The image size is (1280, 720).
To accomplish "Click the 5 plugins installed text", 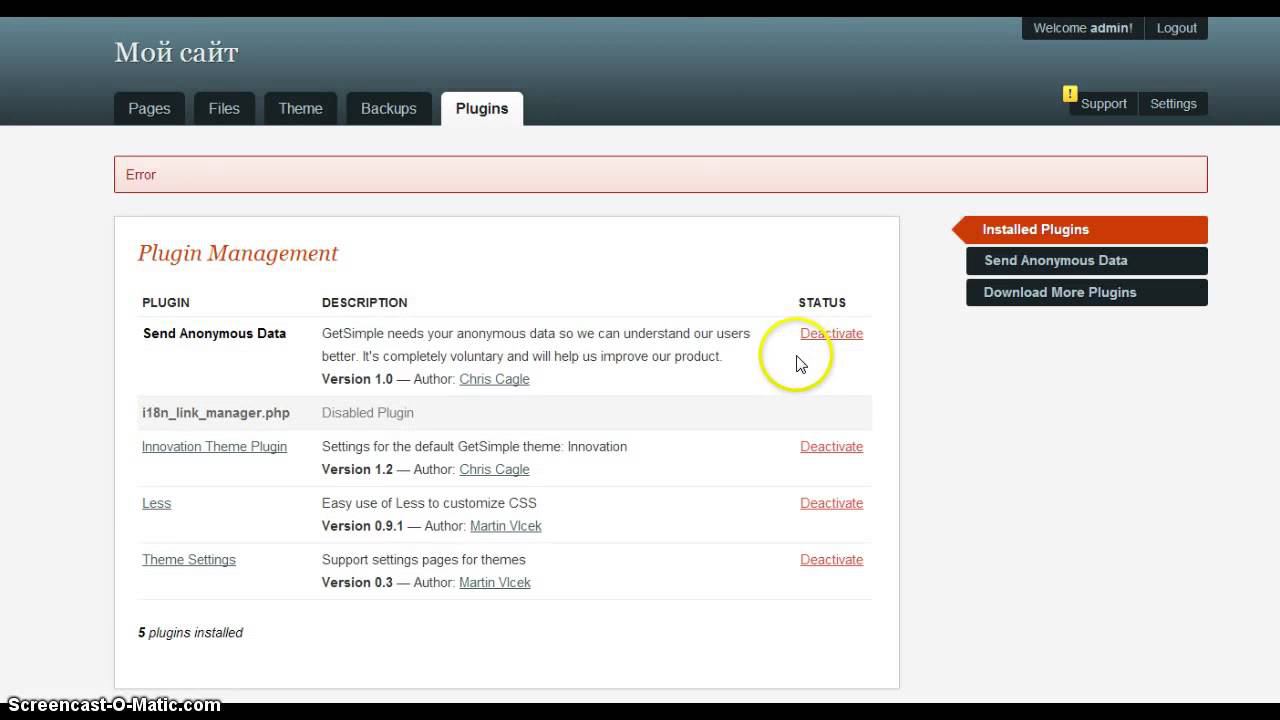I will (190, 633).
